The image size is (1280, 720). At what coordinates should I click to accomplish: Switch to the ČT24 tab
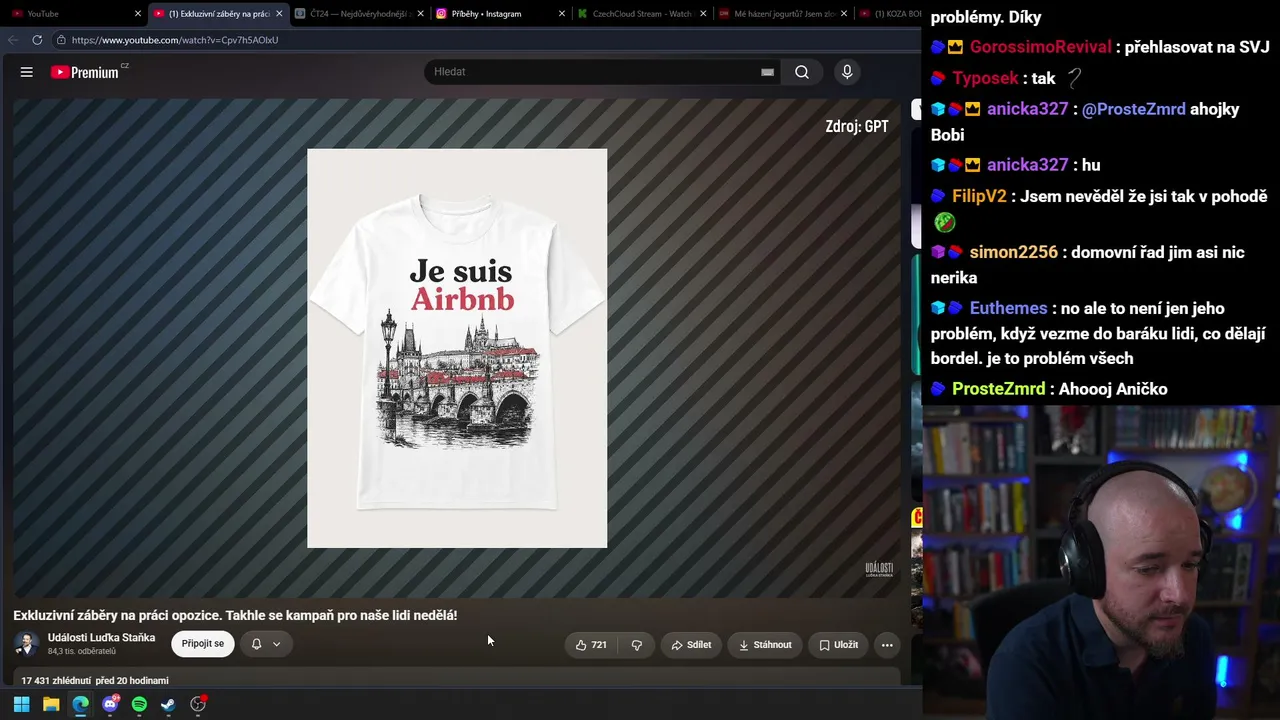click(359, 14)
